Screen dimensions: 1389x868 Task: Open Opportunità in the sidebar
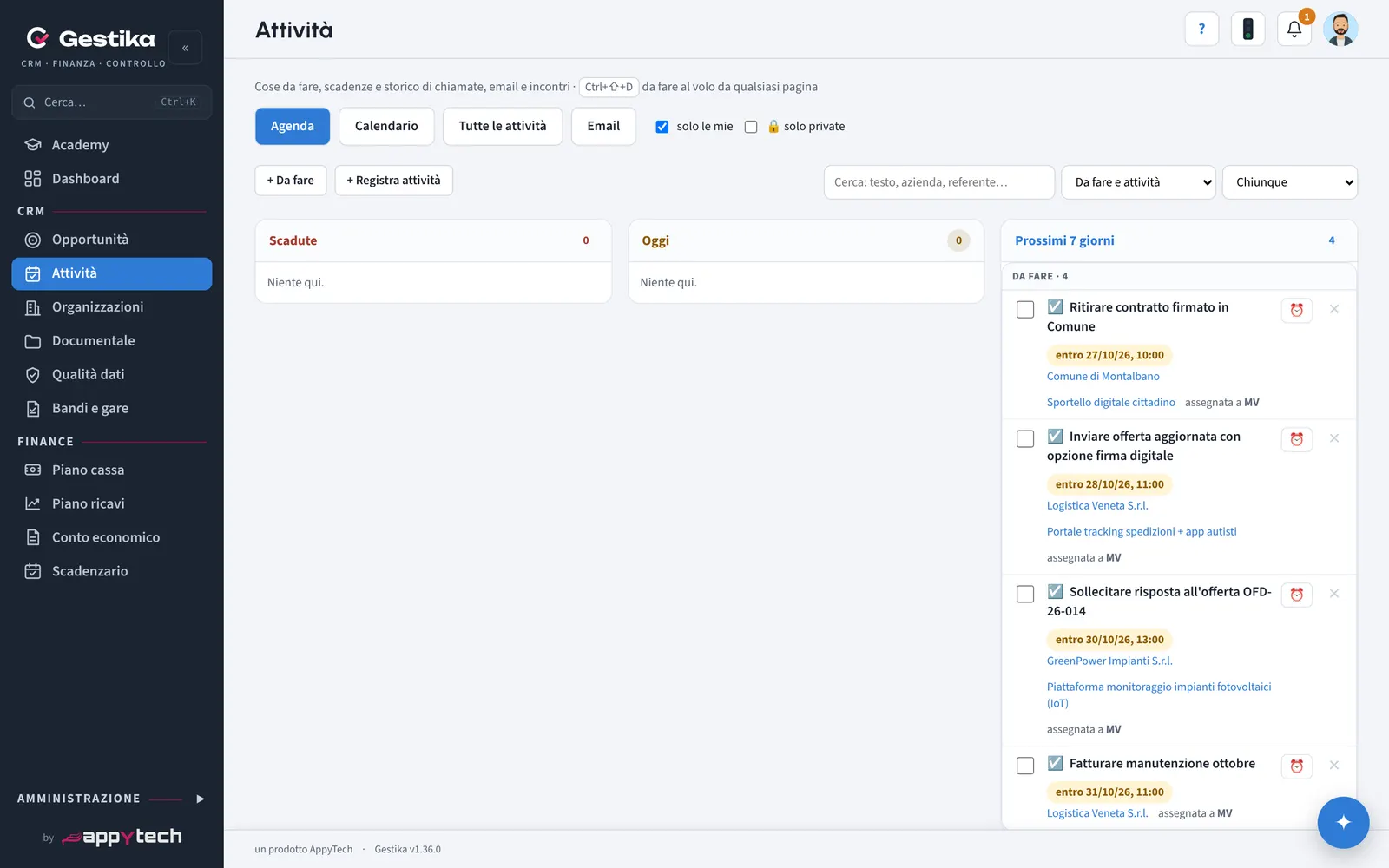[112, 240]
